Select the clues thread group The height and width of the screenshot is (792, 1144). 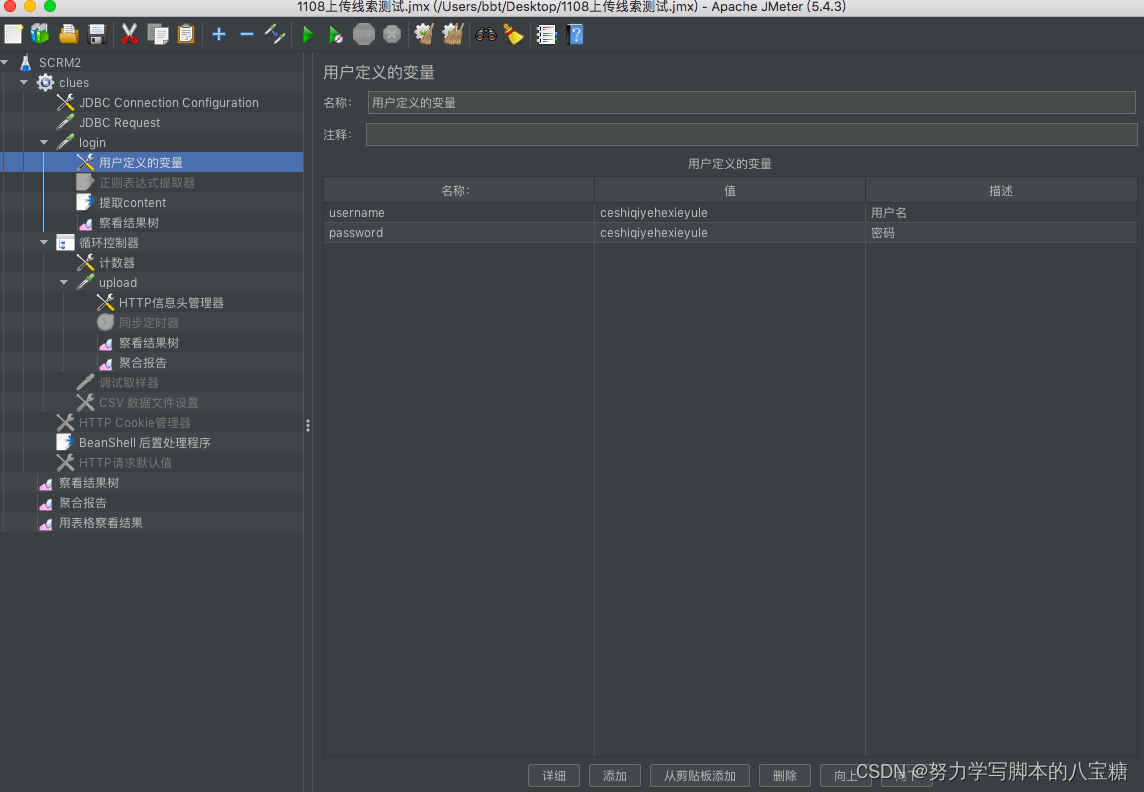point(74,82)
